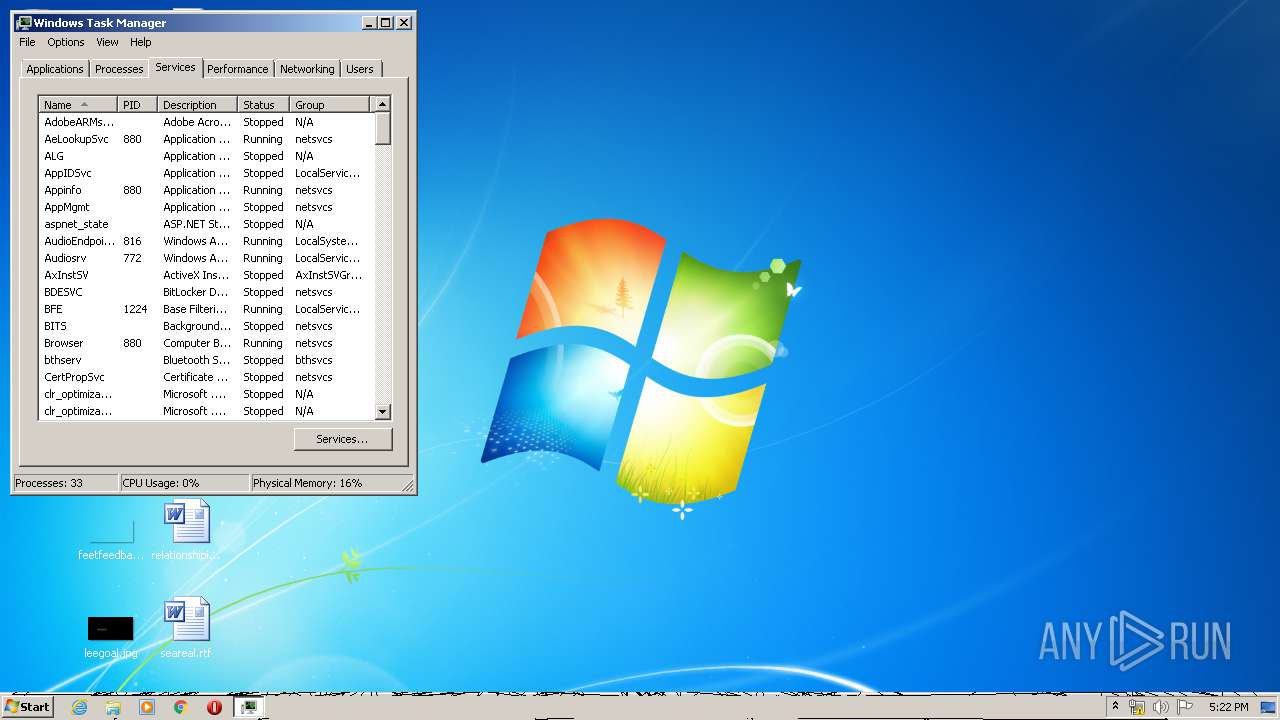
Task: Click the Task Manager resize grip corner
Action: pos(408,486)
